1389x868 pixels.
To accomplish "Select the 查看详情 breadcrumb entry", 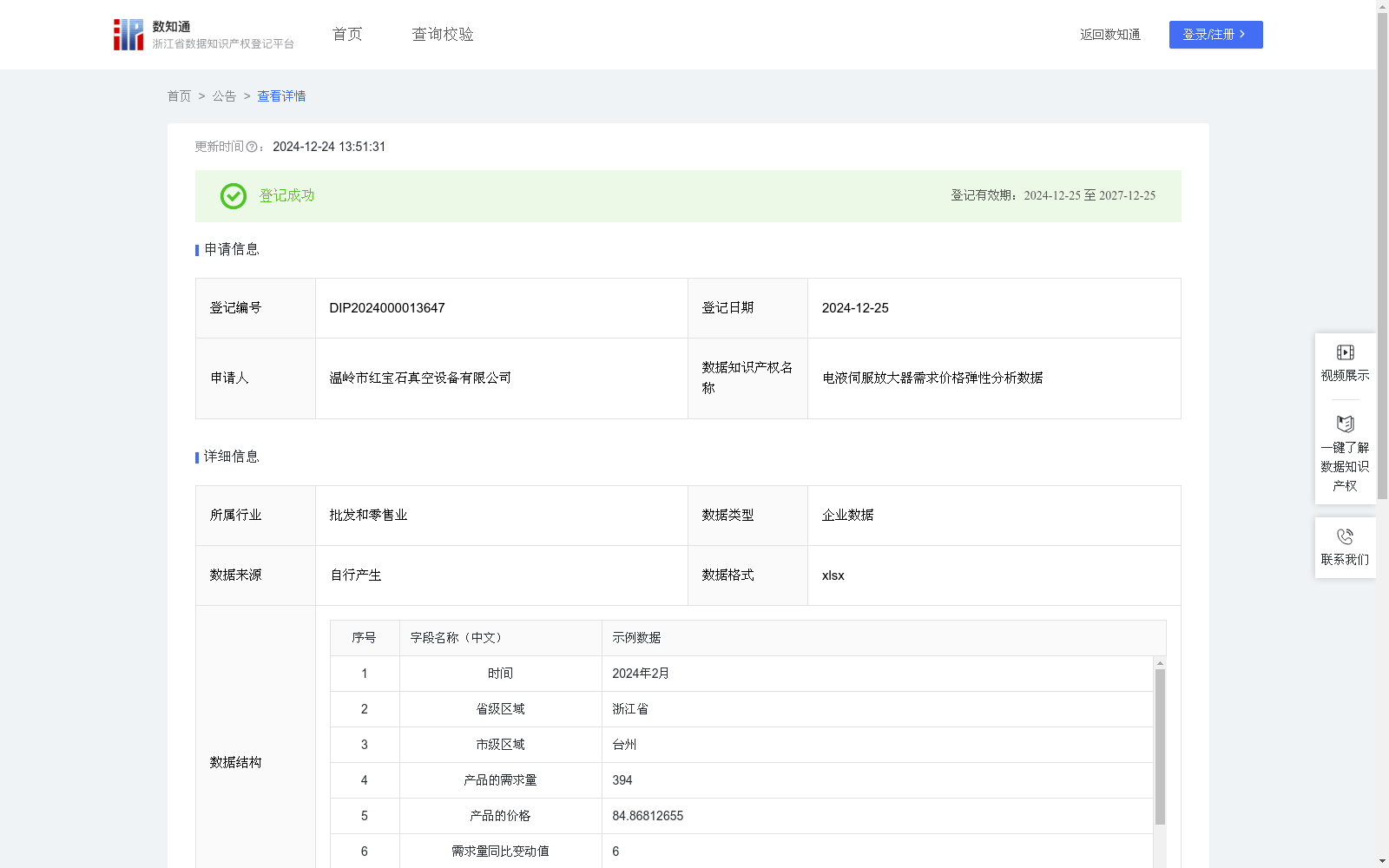I will pos(280,96).
